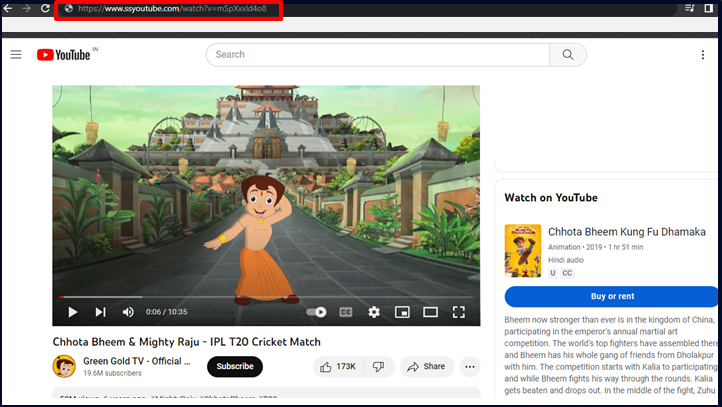Viewport: 722px width, 407px height.
Task: Click the Subscribe button
Action: pos(235,366)
